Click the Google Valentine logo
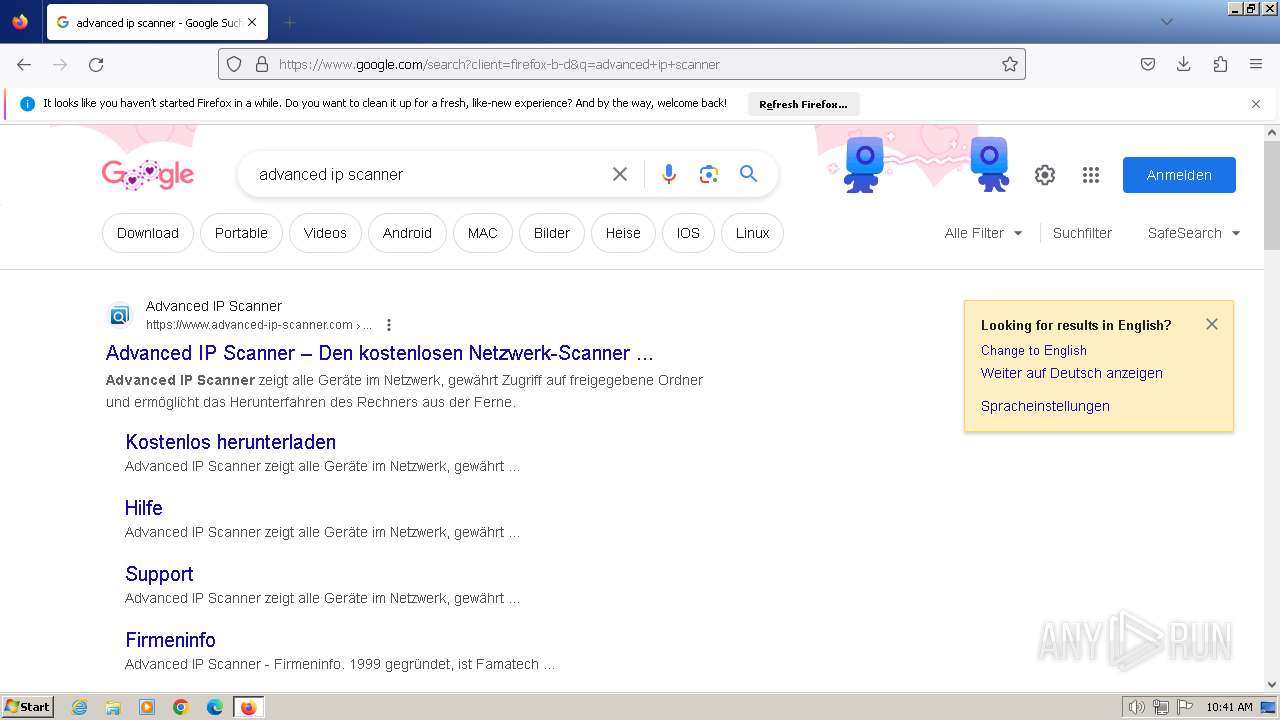 pos(148,174)
